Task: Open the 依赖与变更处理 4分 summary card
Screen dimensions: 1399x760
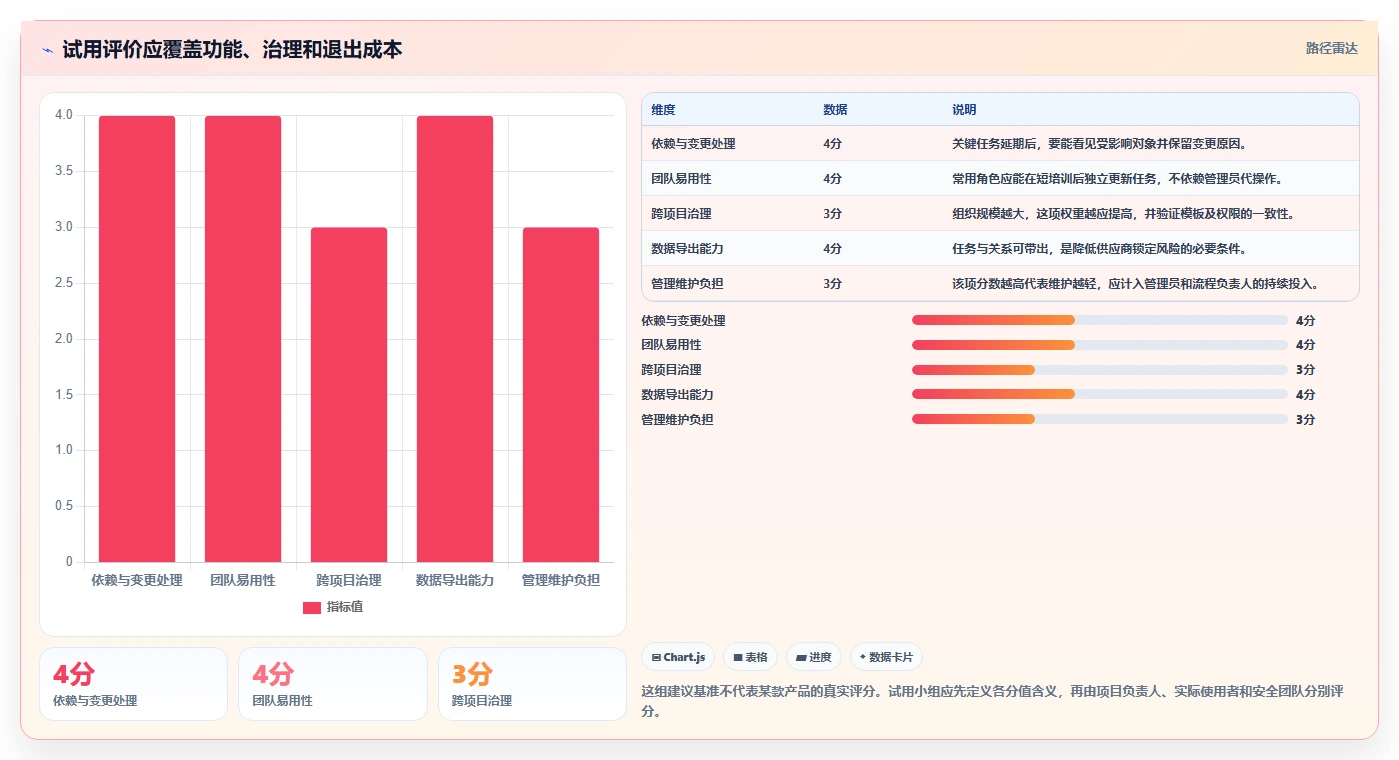Action: click(133, 684)
